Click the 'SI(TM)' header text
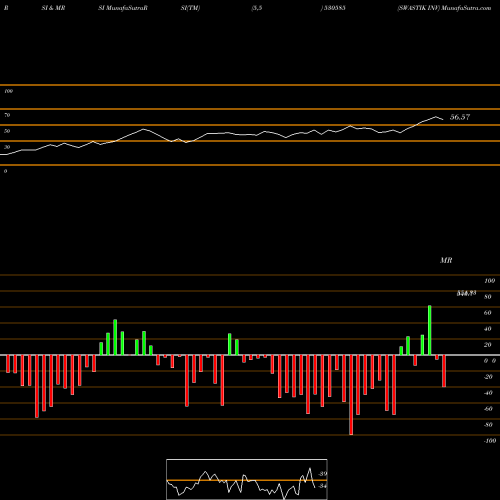Image resolution: width=500 pixels, height=500 pixels. pyautogui.click(x=190, y=8)
